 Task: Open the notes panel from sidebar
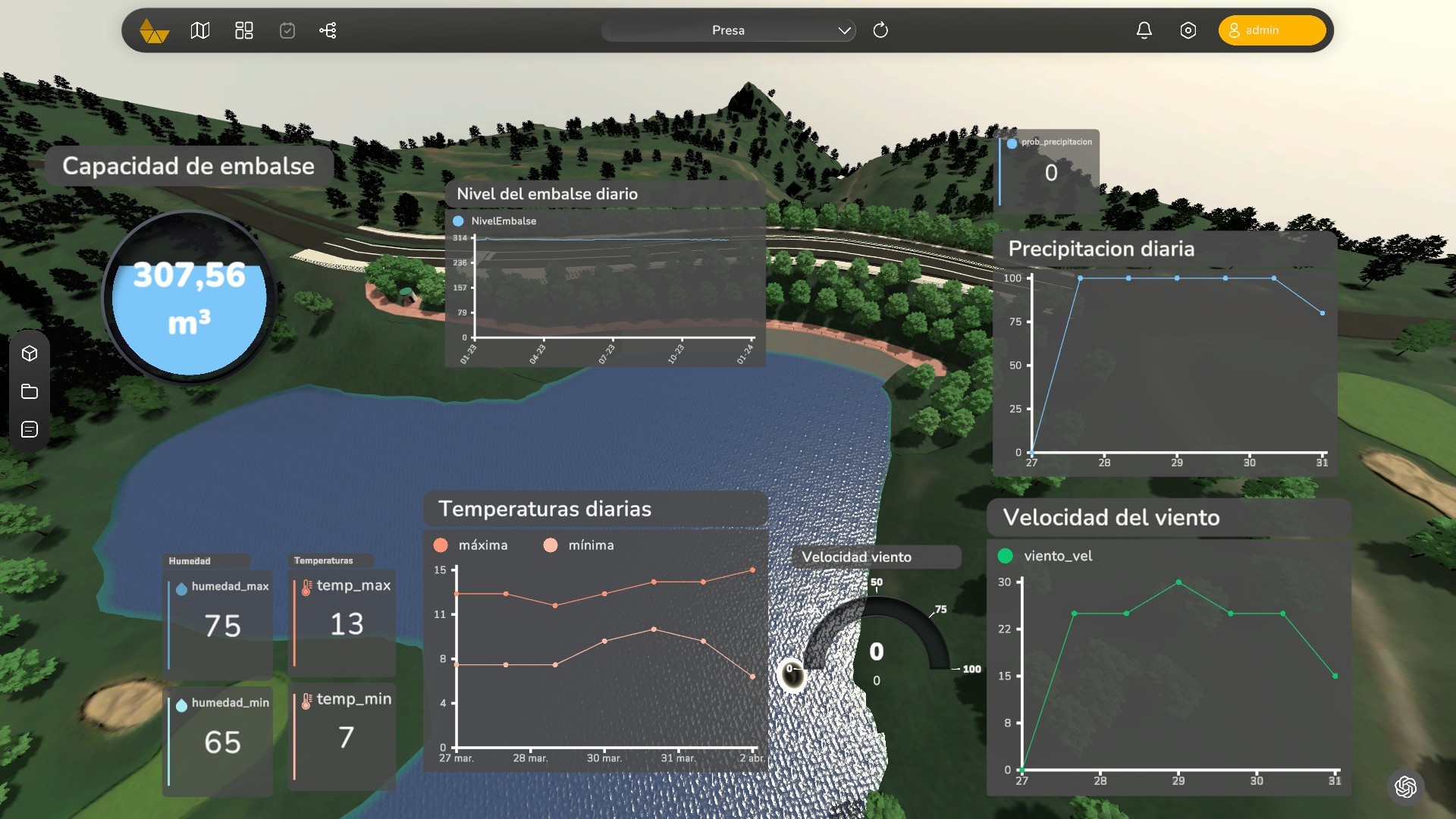pyautogui.click(x=29, y=429)
